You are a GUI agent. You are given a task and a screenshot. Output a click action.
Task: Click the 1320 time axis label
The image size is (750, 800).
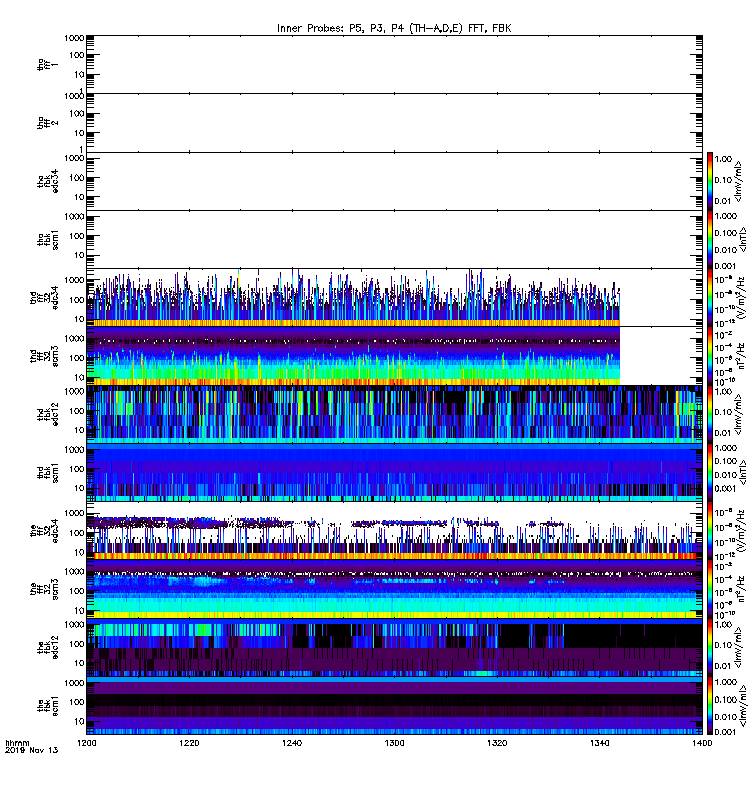point(497,743)
